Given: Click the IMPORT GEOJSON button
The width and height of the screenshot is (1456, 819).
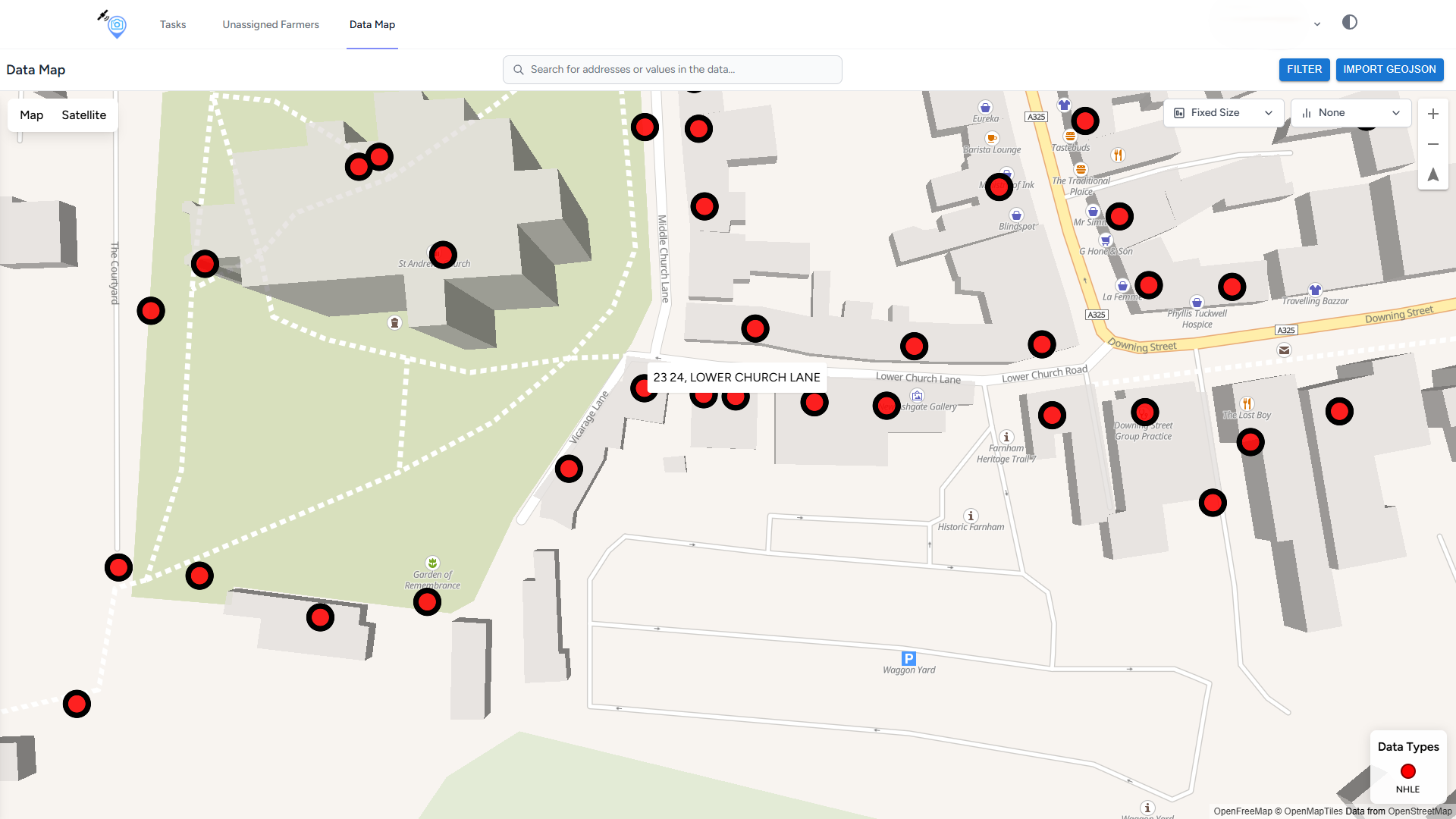Looking at the screenshot, I should (1389, 69).
